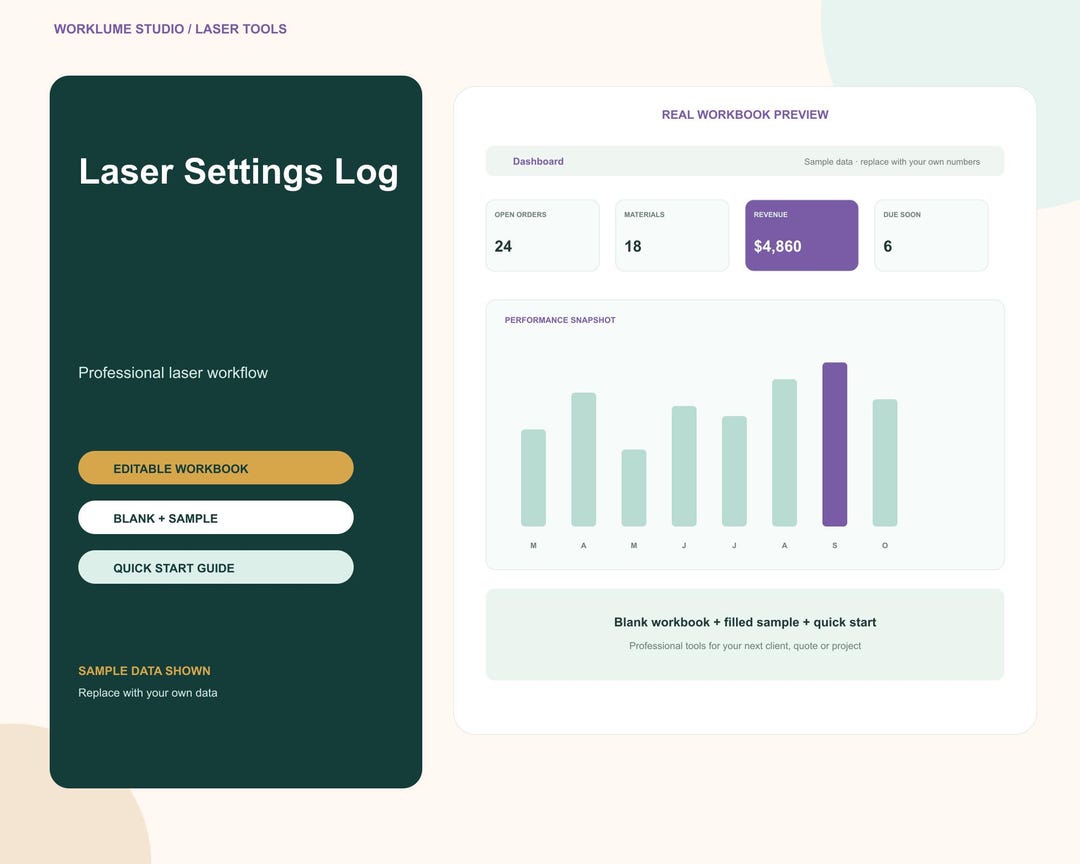Click the Laser Settings Log title
1080x864 pixels.
238,172
